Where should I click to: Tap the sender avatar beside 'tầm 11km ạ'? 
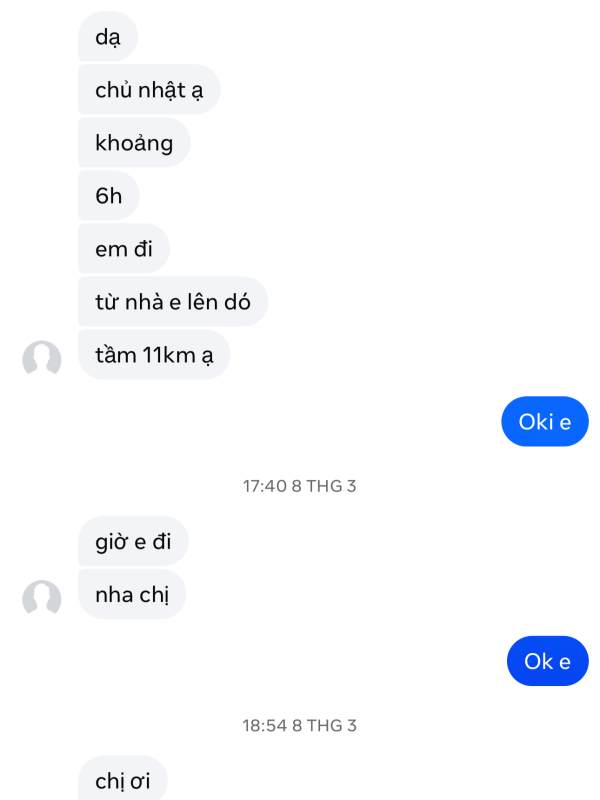point(42,359)
